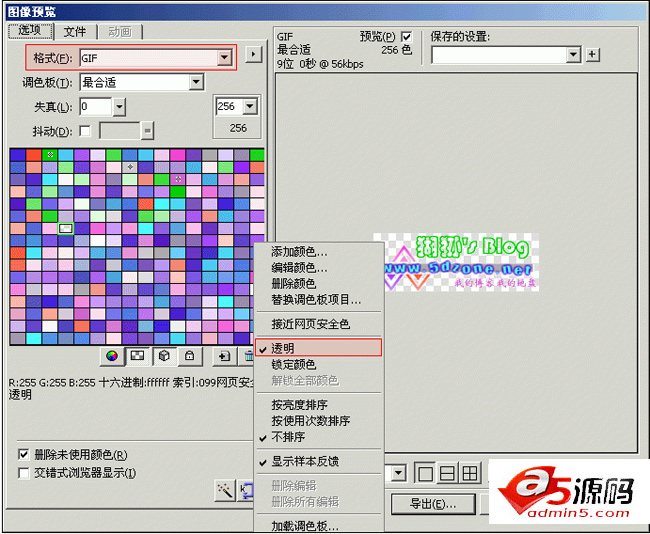650x534 pixels.
Task: Open the dither amount slider button
Action: tap(147, 131)
